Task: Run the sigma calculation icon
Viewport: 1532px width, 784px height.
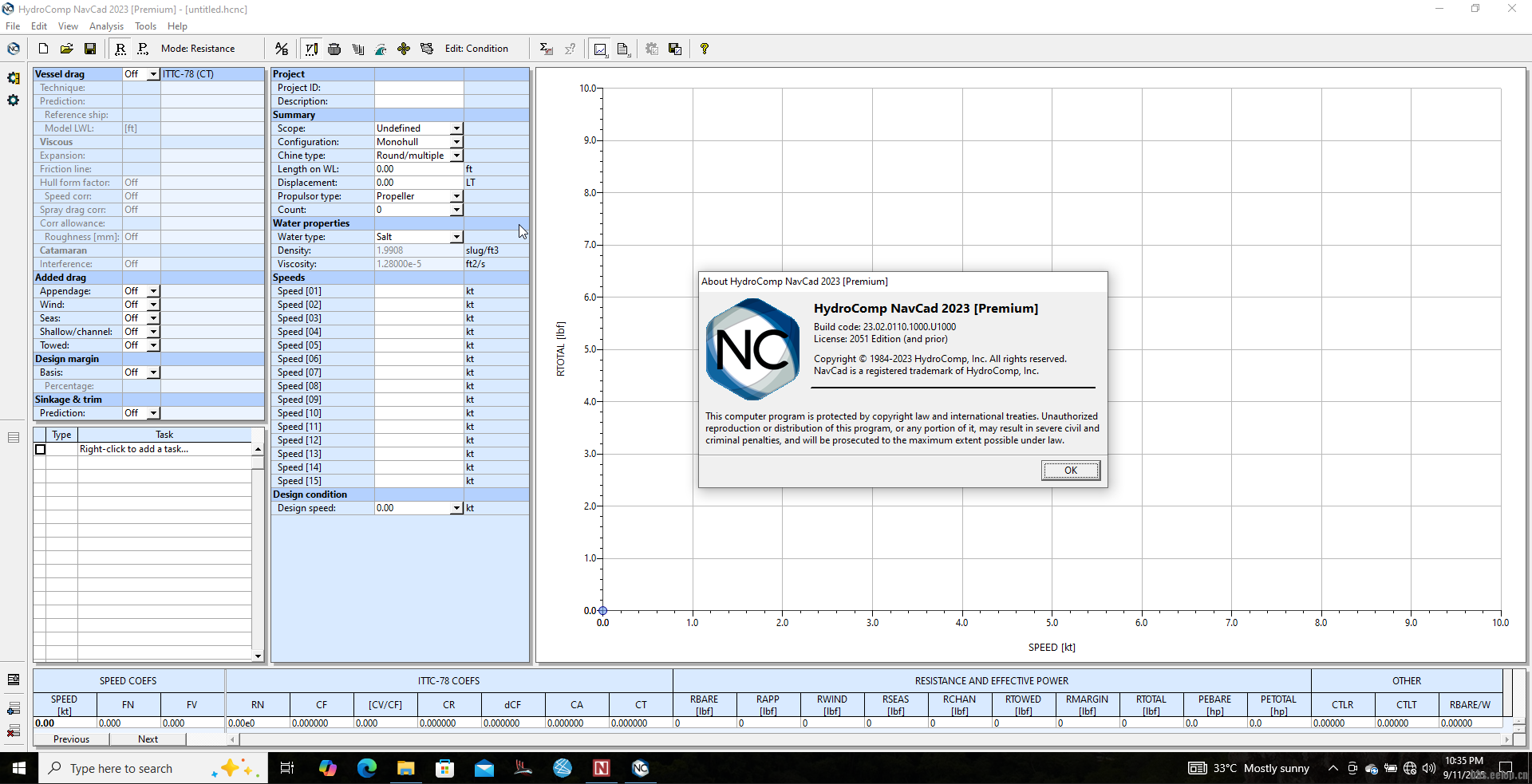Action: point(546,49)
